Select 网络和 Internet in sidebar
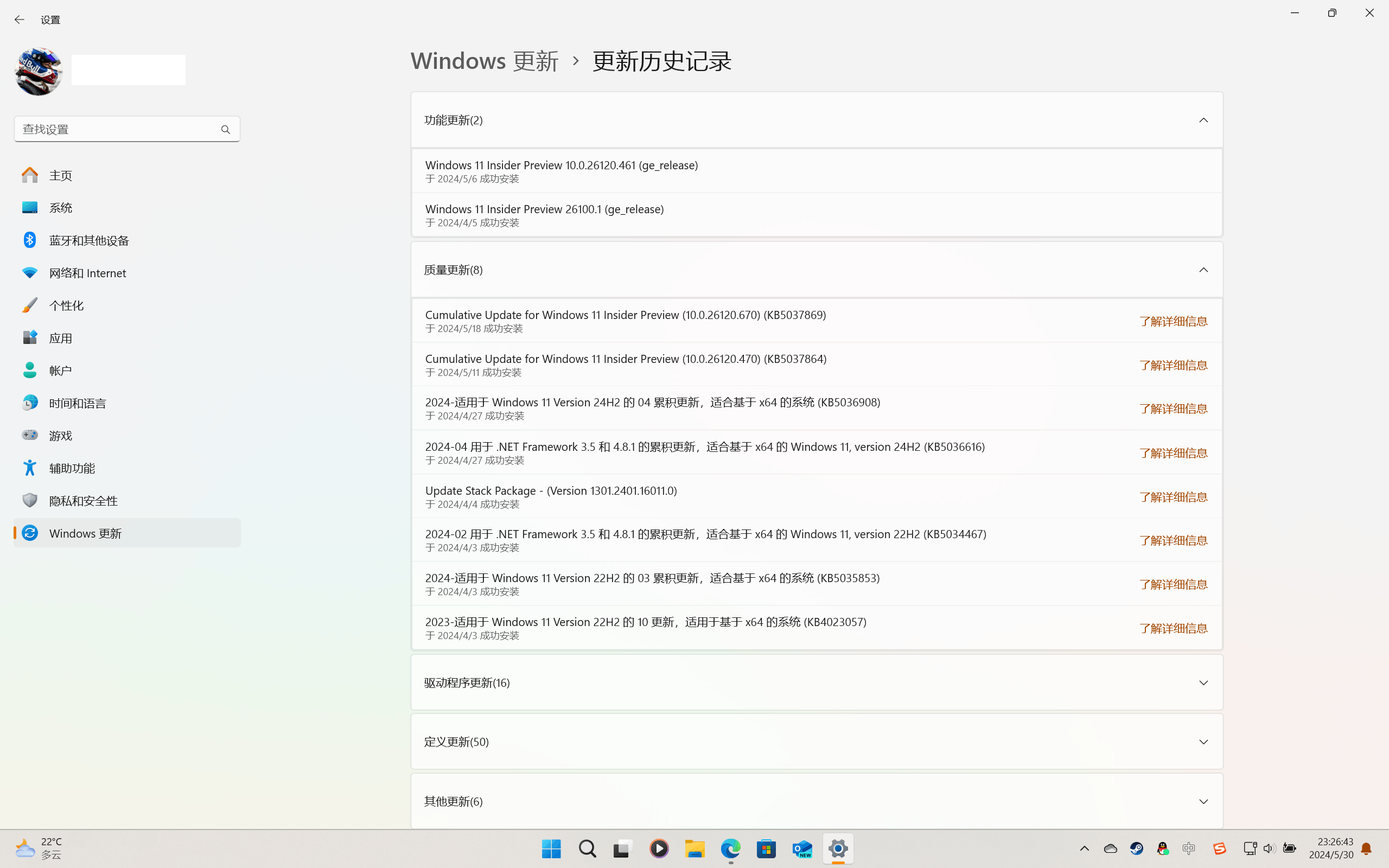 point(87,273)
